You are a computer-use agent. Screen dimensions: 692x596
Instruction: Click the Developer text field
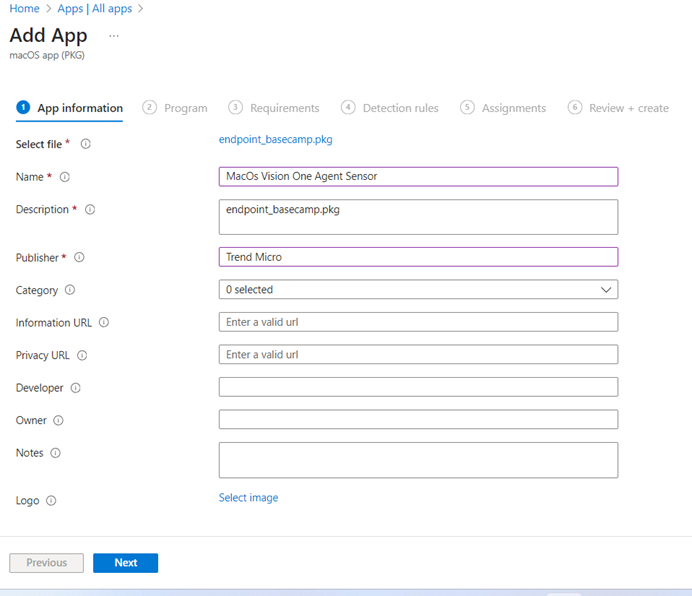418,387
